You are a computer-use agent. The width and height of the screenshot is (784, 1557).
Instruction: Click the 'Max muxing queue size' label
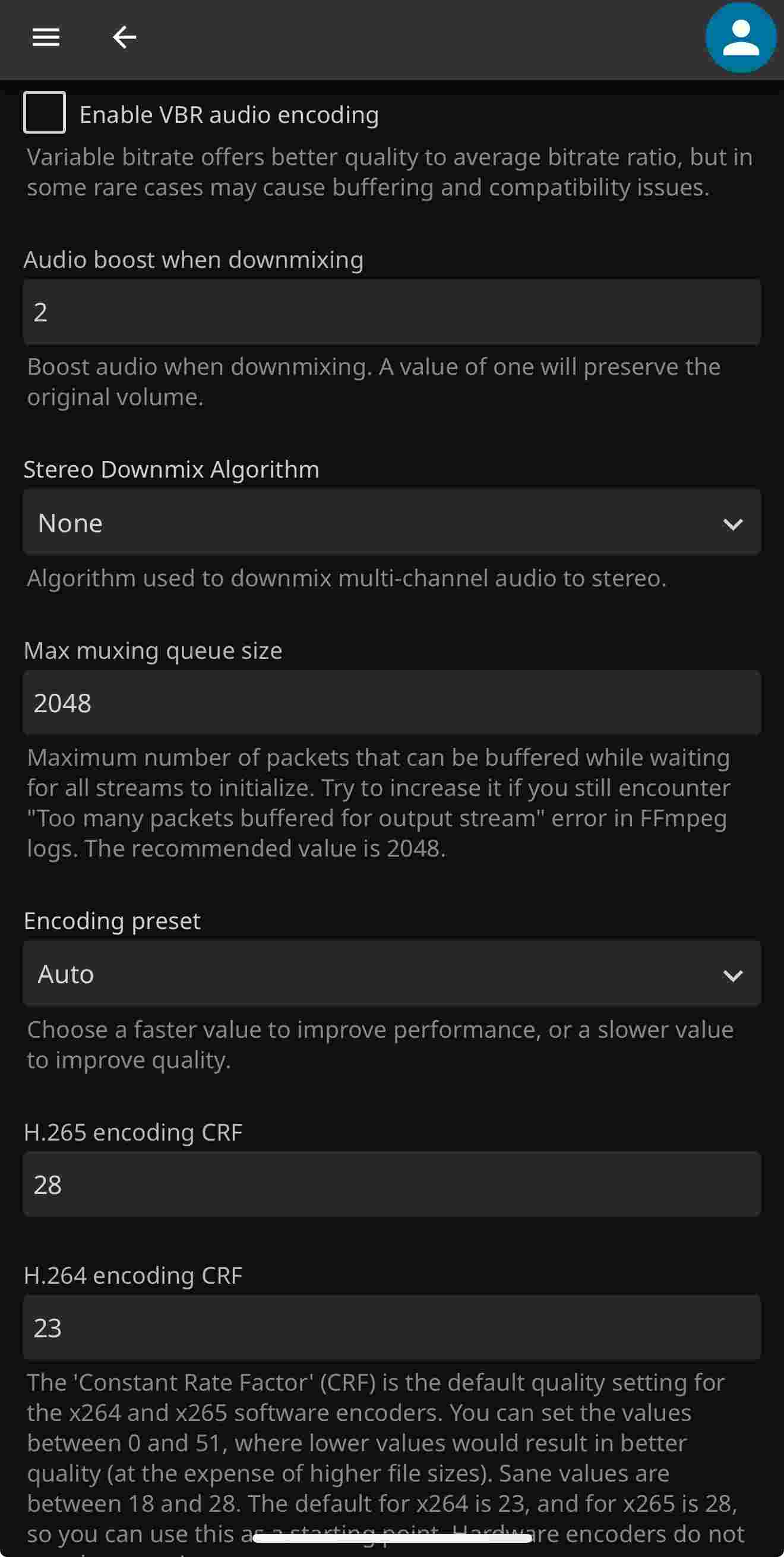tap(153, 651)
